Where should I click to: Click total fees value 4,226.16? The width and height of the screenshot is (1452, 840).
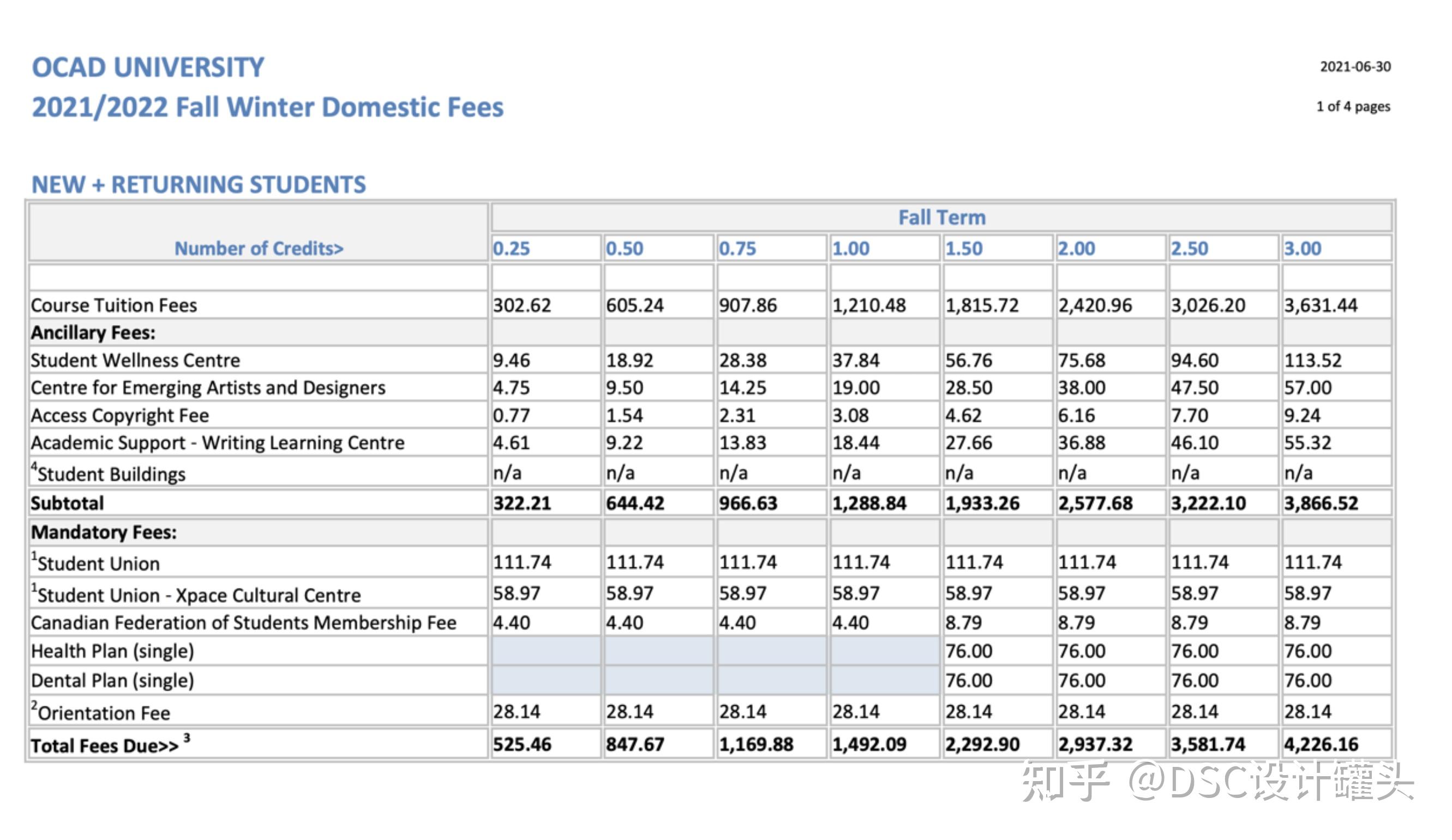click(1320, 745)
